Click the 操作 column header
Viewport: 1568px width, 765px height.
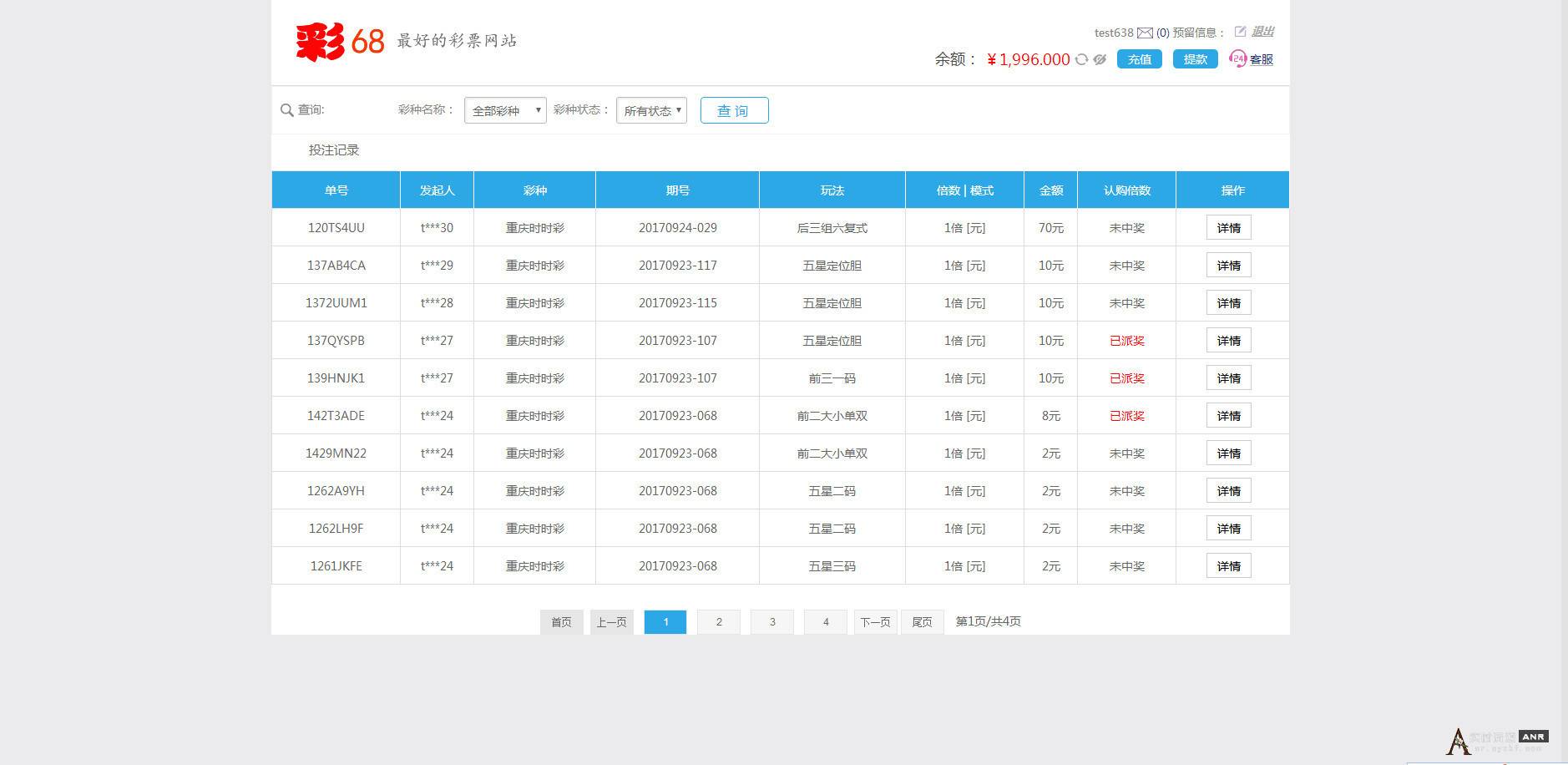[x=1233, y=190]
